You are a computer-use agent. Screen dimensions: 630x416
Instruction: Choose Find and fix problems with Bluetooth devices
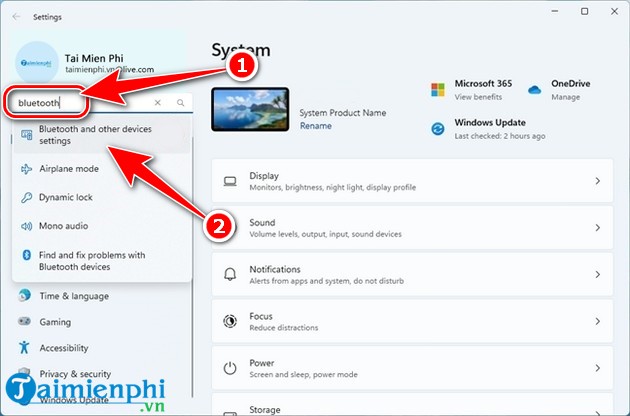pos(102,261)
